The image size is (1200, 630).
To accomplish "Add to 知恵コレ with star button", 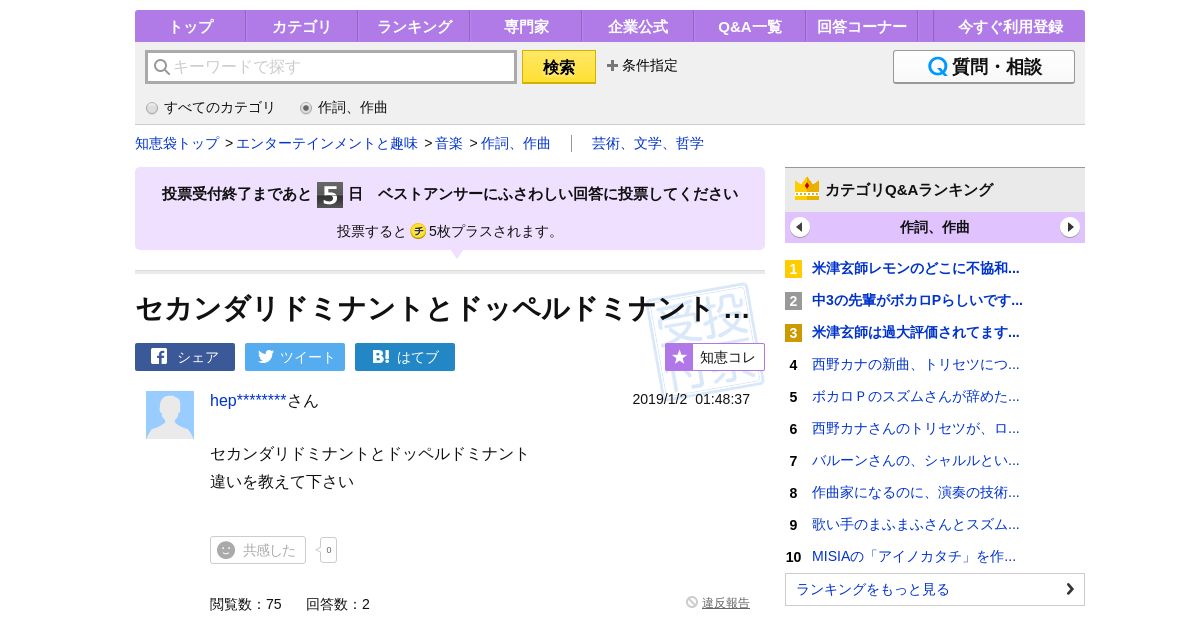I will 715,357.
